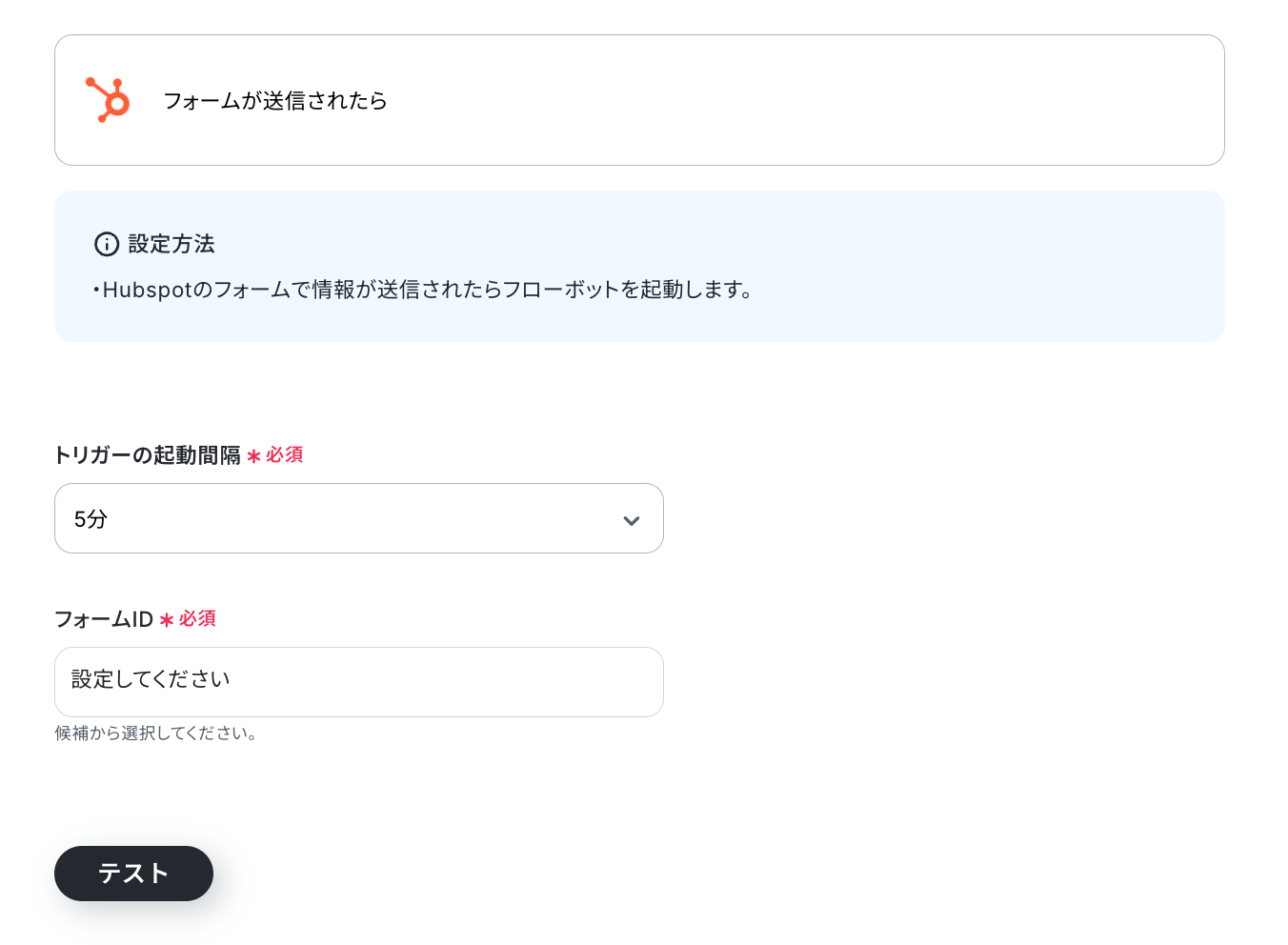Viewport: 1288px width, 945px height.
Task: Click the 候補から選択してください hint text
Action: pyautogui.click(x=155, y=734)
